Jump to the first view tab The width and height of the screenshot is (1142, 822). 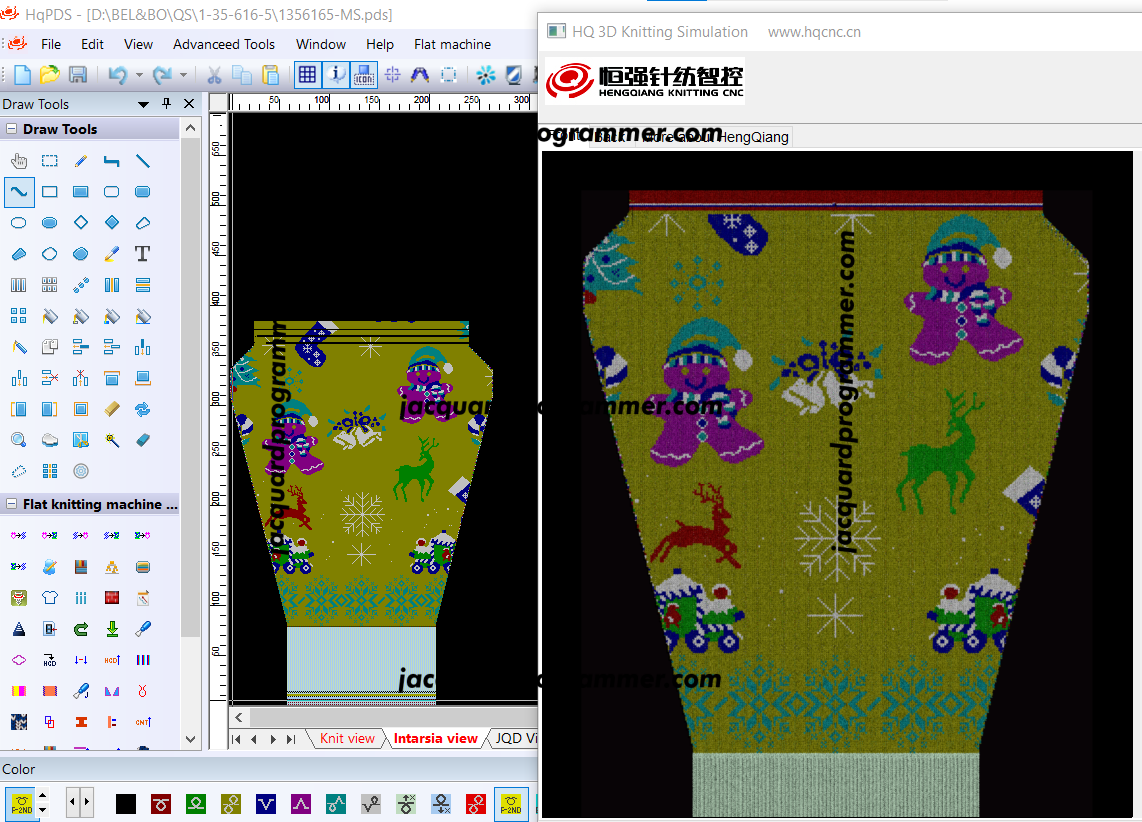coord(236,739)
